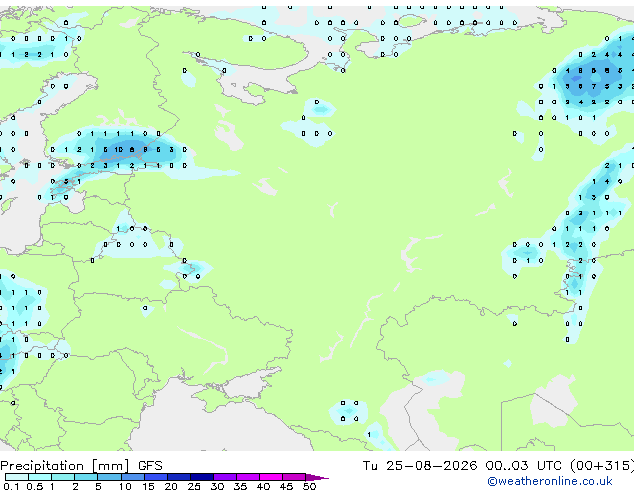
Task: Pick the 45–50 mm legend color swatch
Action: coord(294,477)
